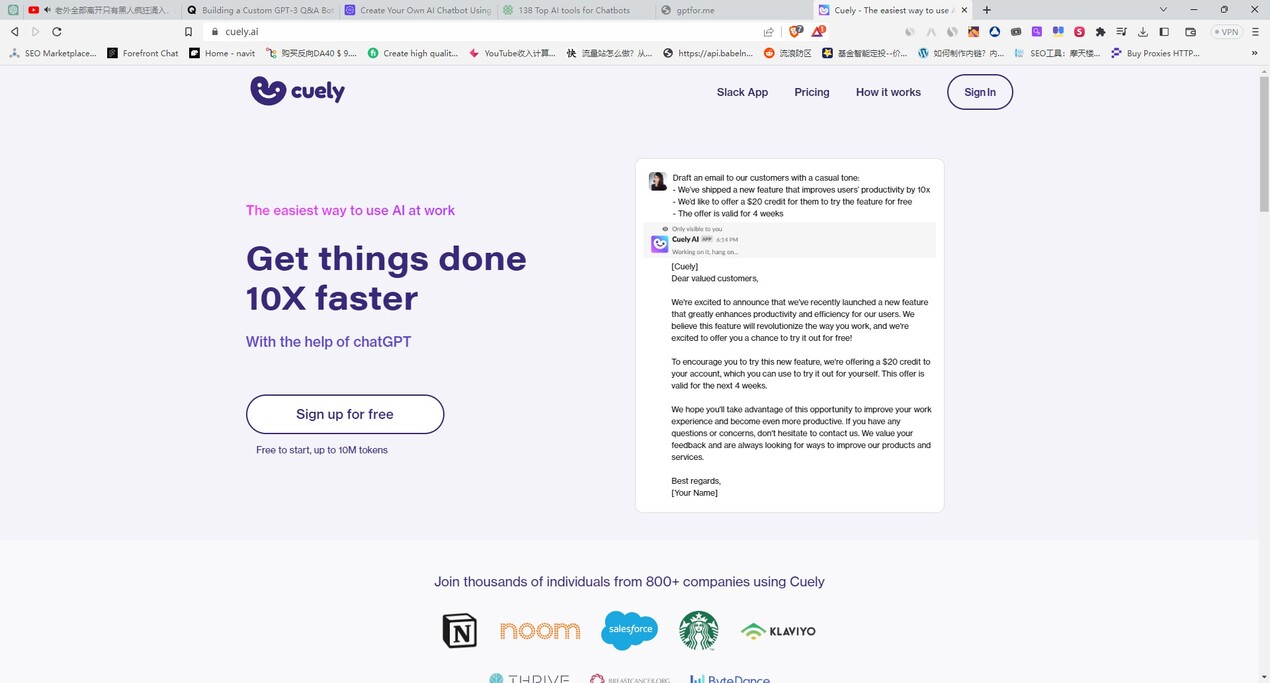This screenshot has width=1270, height=683.
Task: Toggle the VPN button in the toolbar
Action: pos(1225,32)
